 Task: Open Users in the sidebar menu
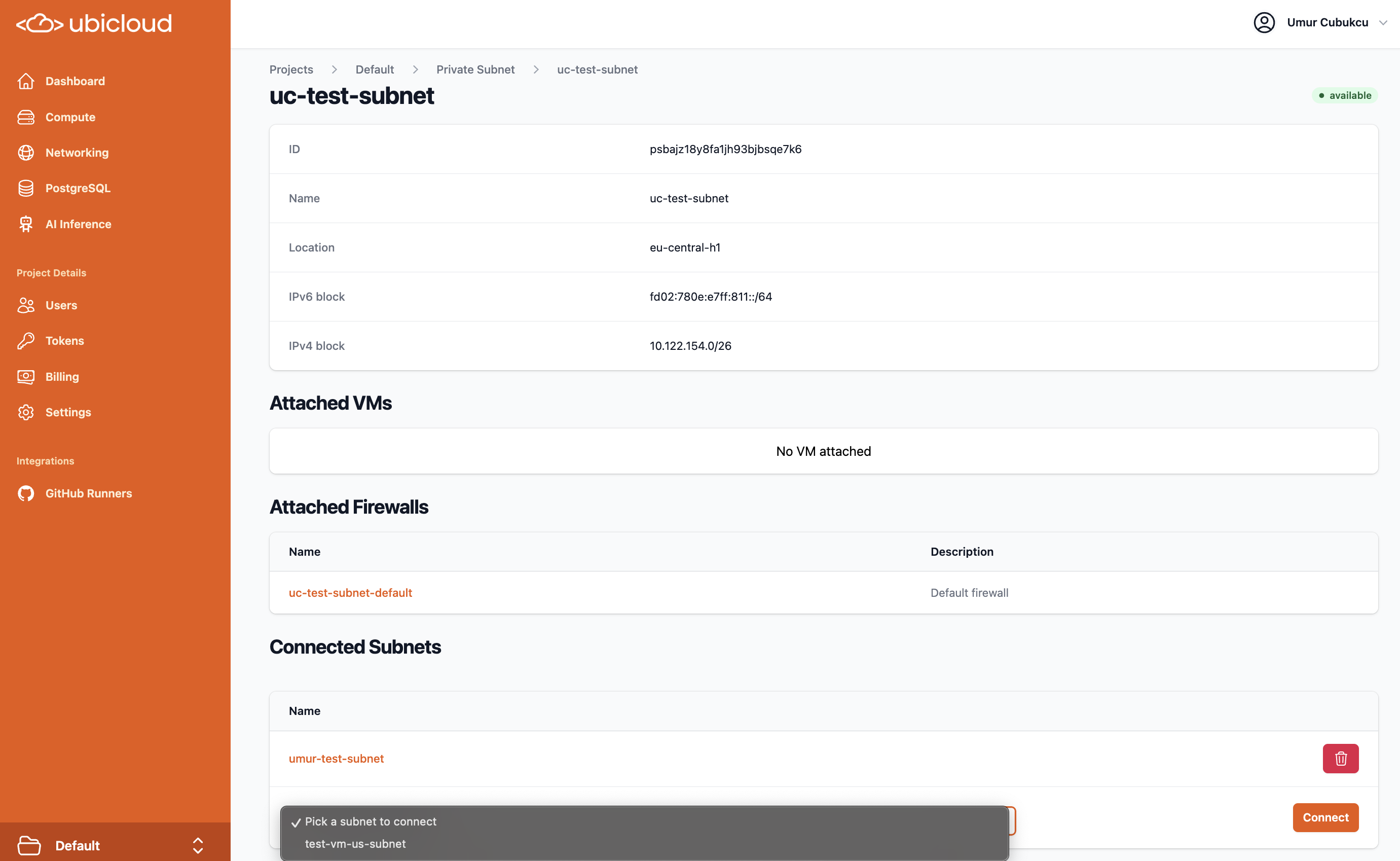coord(61,305)
